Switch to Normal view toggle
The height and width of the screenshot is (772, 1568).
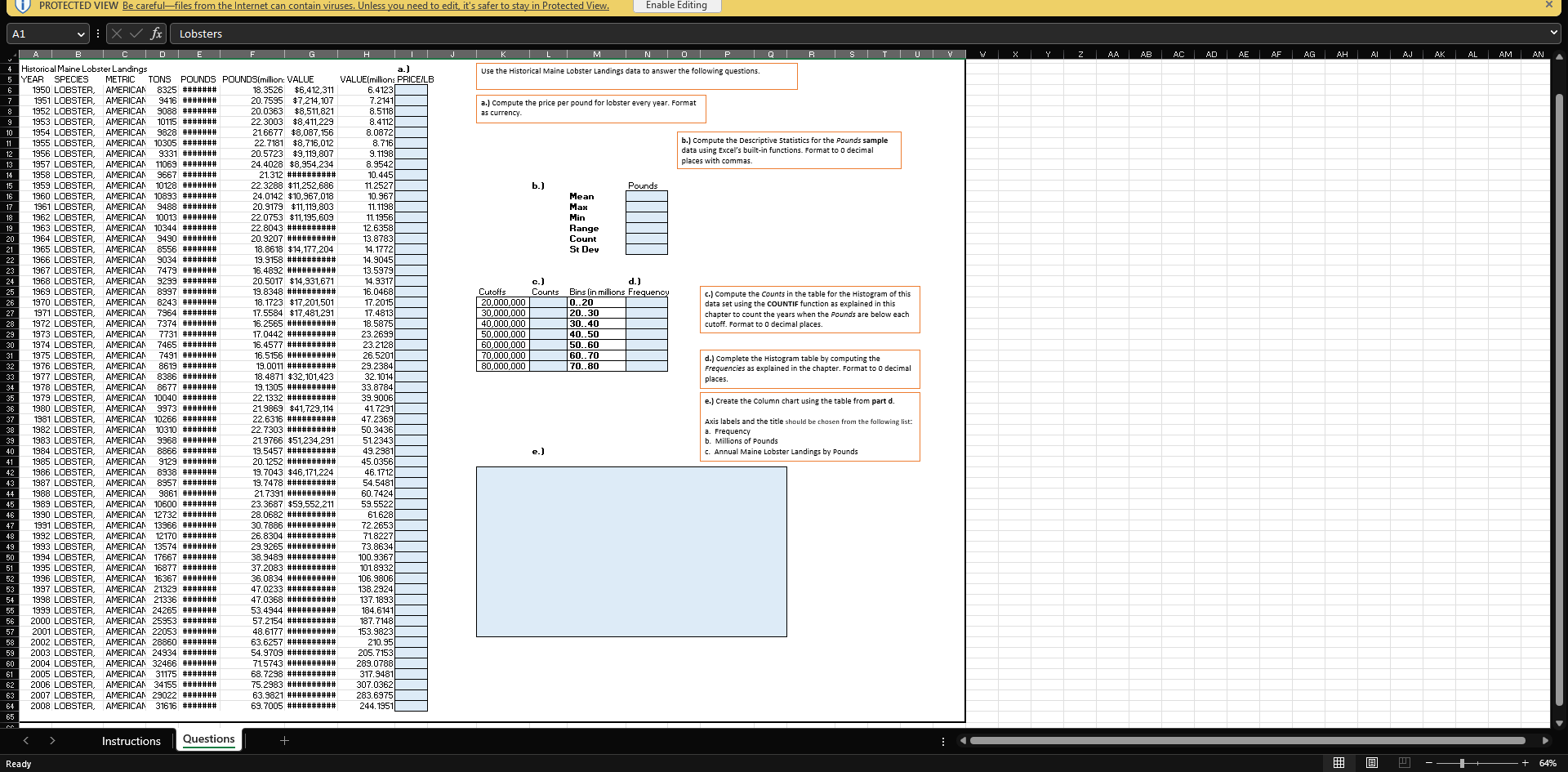(x=1337, y=763)
